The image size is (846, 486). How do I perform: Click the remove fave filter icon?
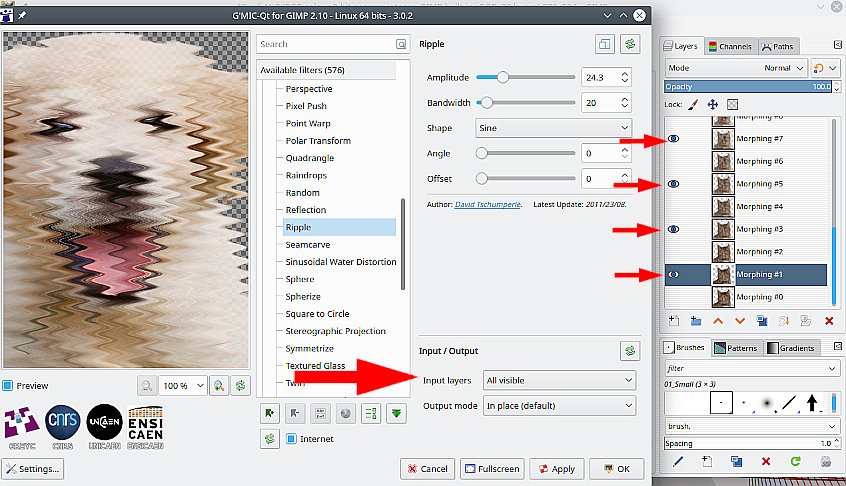pos(295,414)
